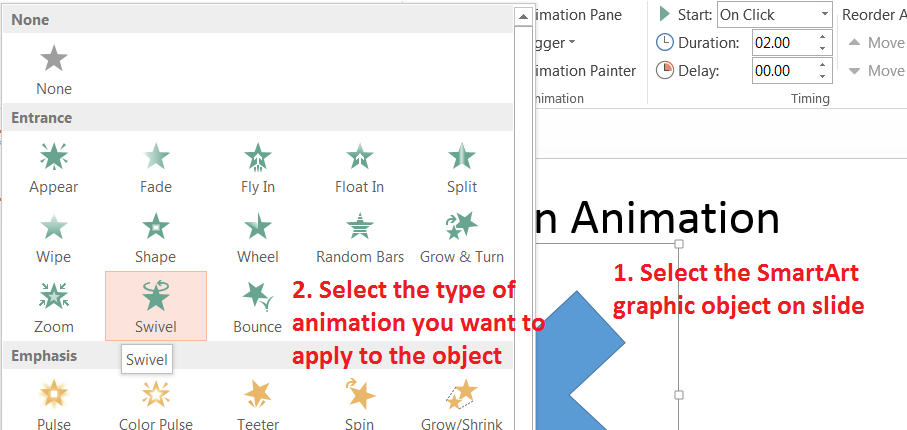Choose the Grow & Turn effect
The image size is (907, 430).
(x=461, y=228)
